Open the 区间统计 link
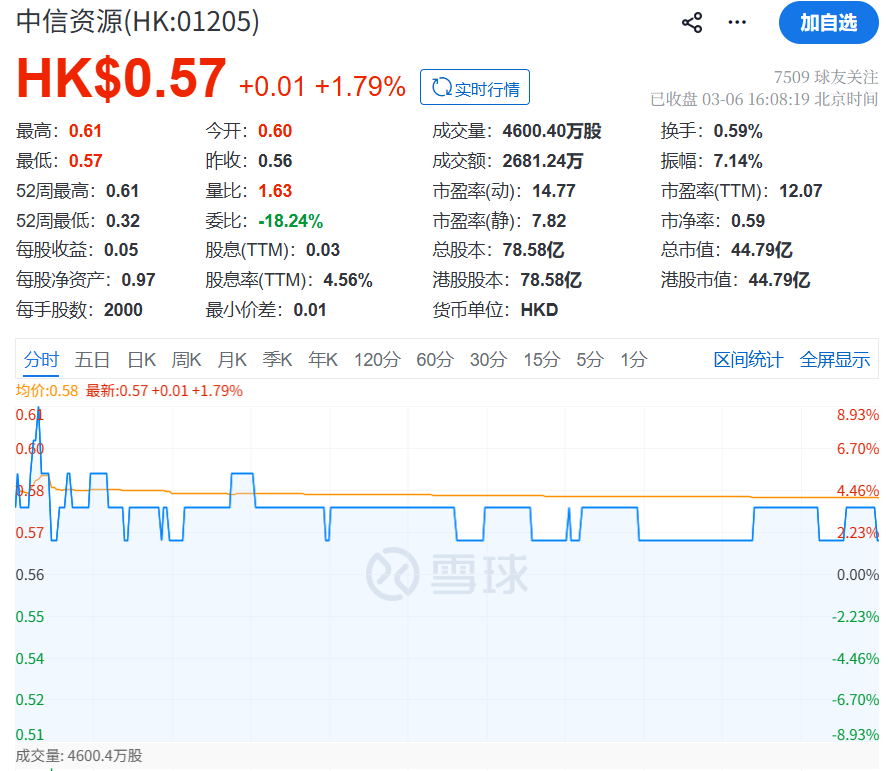This screenshot has width=888, height=771. point(748,360)
